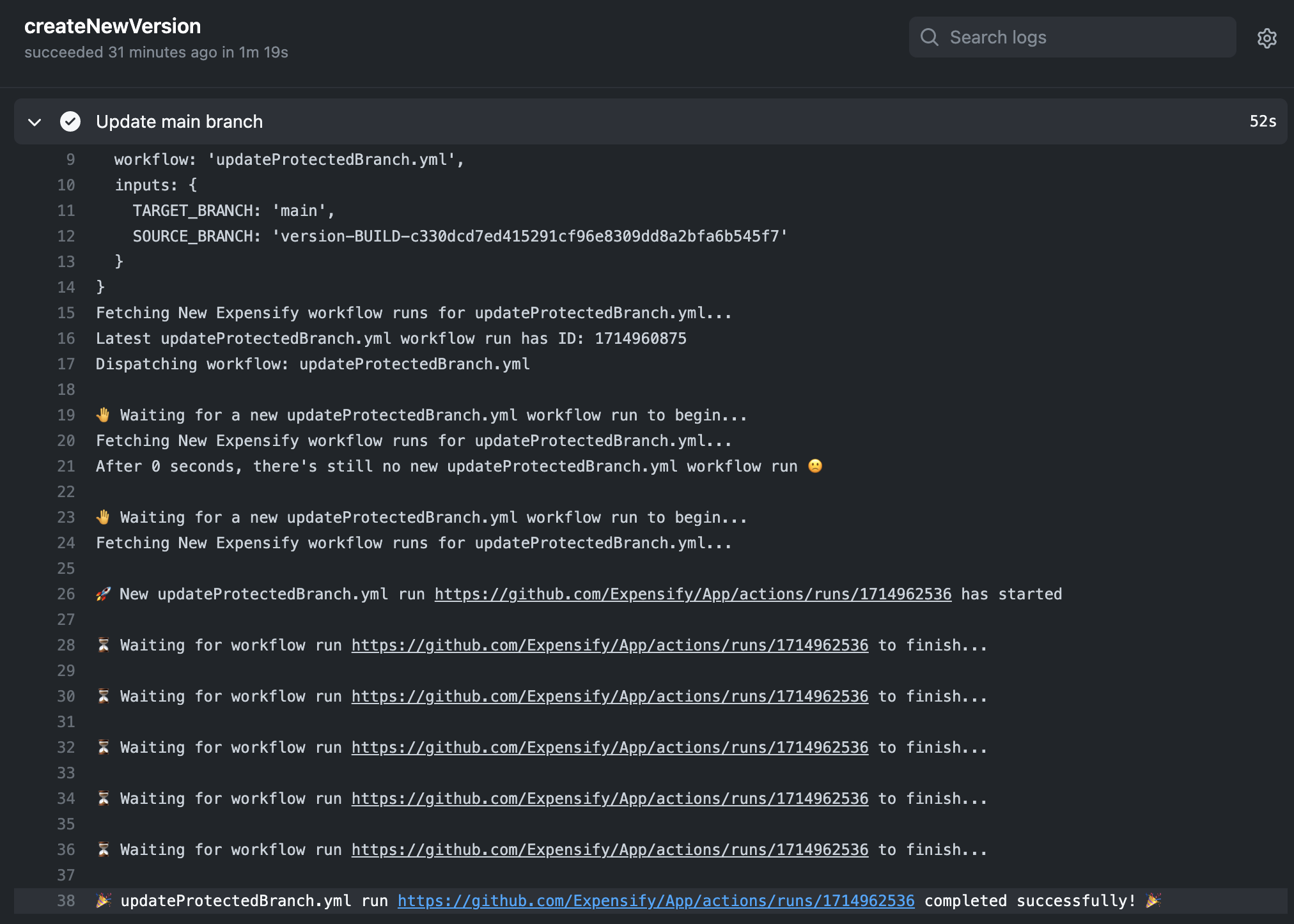Open workflow run link on line 34
The image size is (1294, 924).
pos(610,799)
